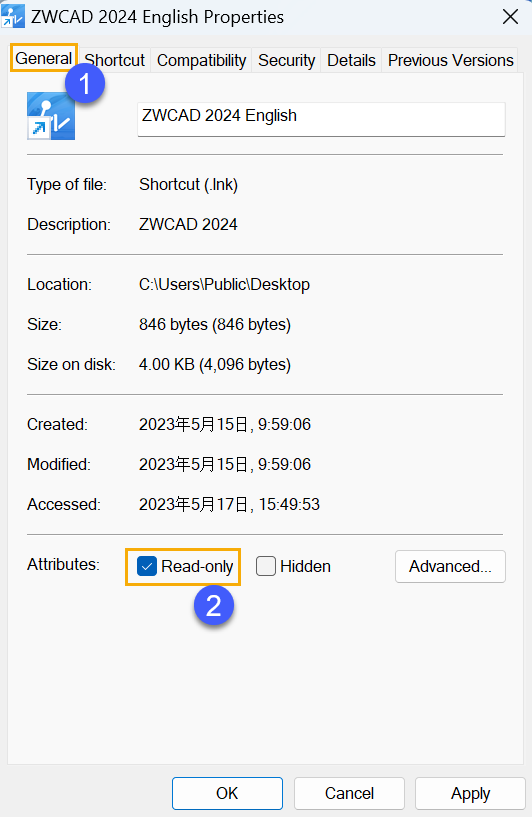Screen dimensions: 532x817
Task: Click the Cancel button
Action: 349,793
